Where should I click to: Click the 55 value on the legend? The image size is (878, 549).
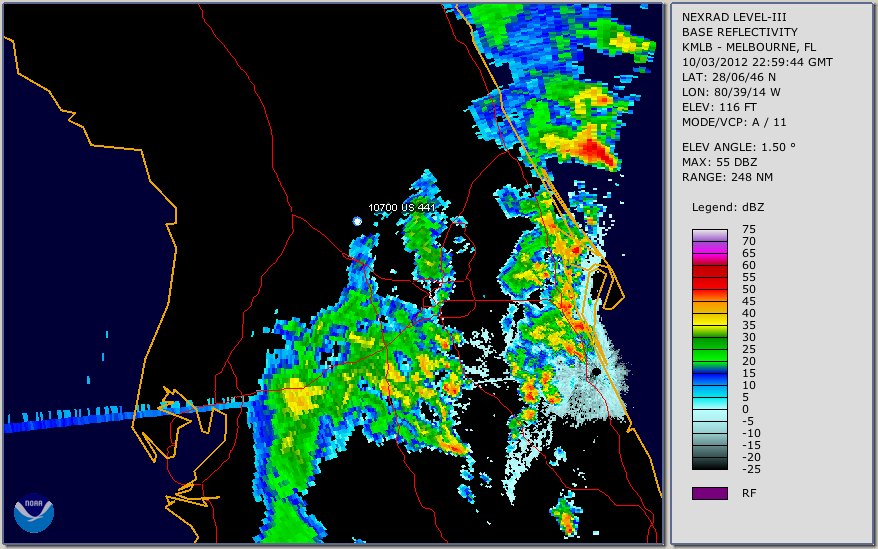pyautogui.click(x=749, y=277)
